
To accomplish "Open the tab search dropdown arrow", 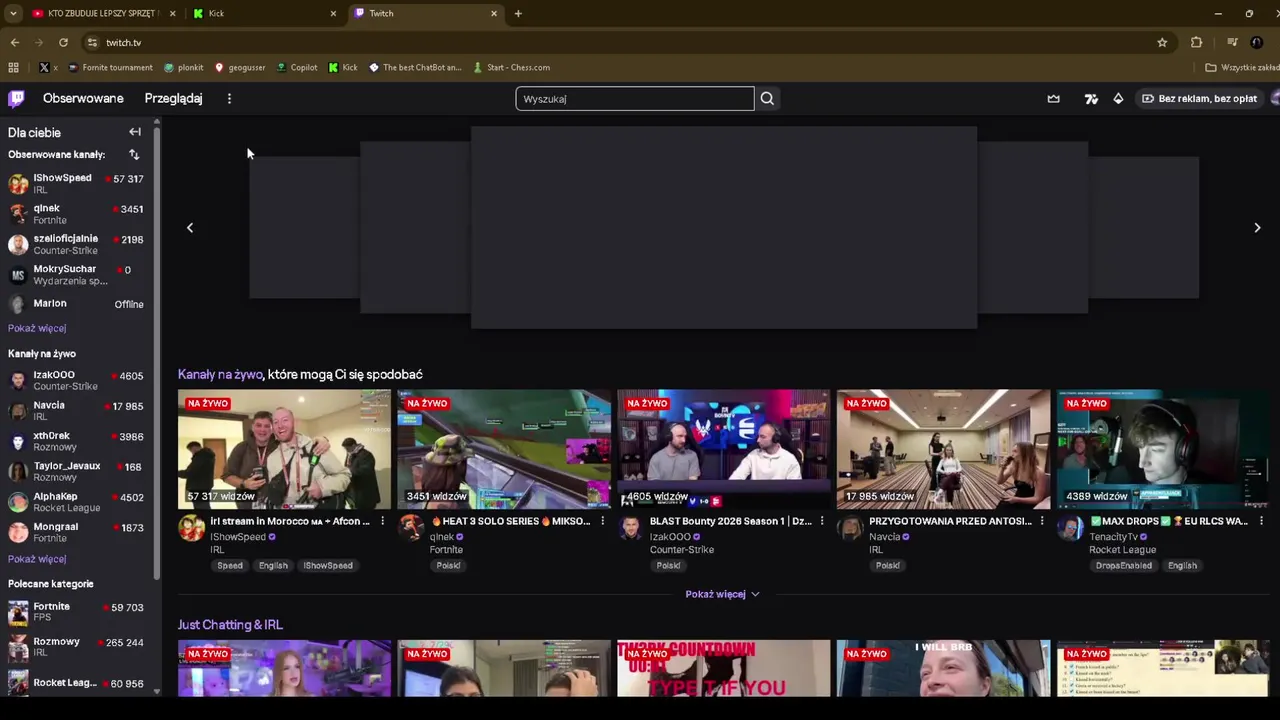I will pyautogui.click(x=13, y=13).
